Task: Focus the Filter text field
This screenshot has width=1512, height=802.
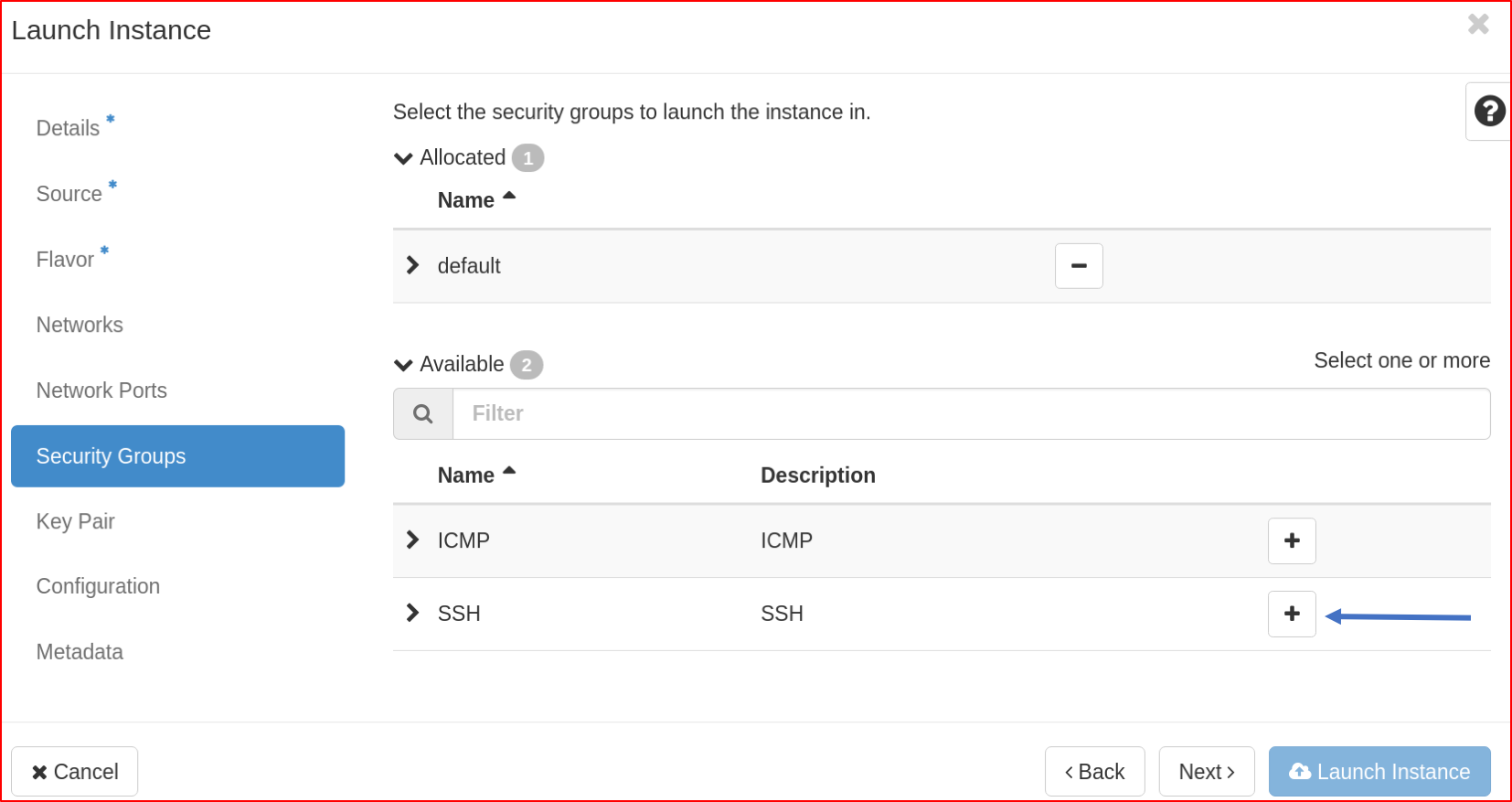Action: (x=969, y=414)
